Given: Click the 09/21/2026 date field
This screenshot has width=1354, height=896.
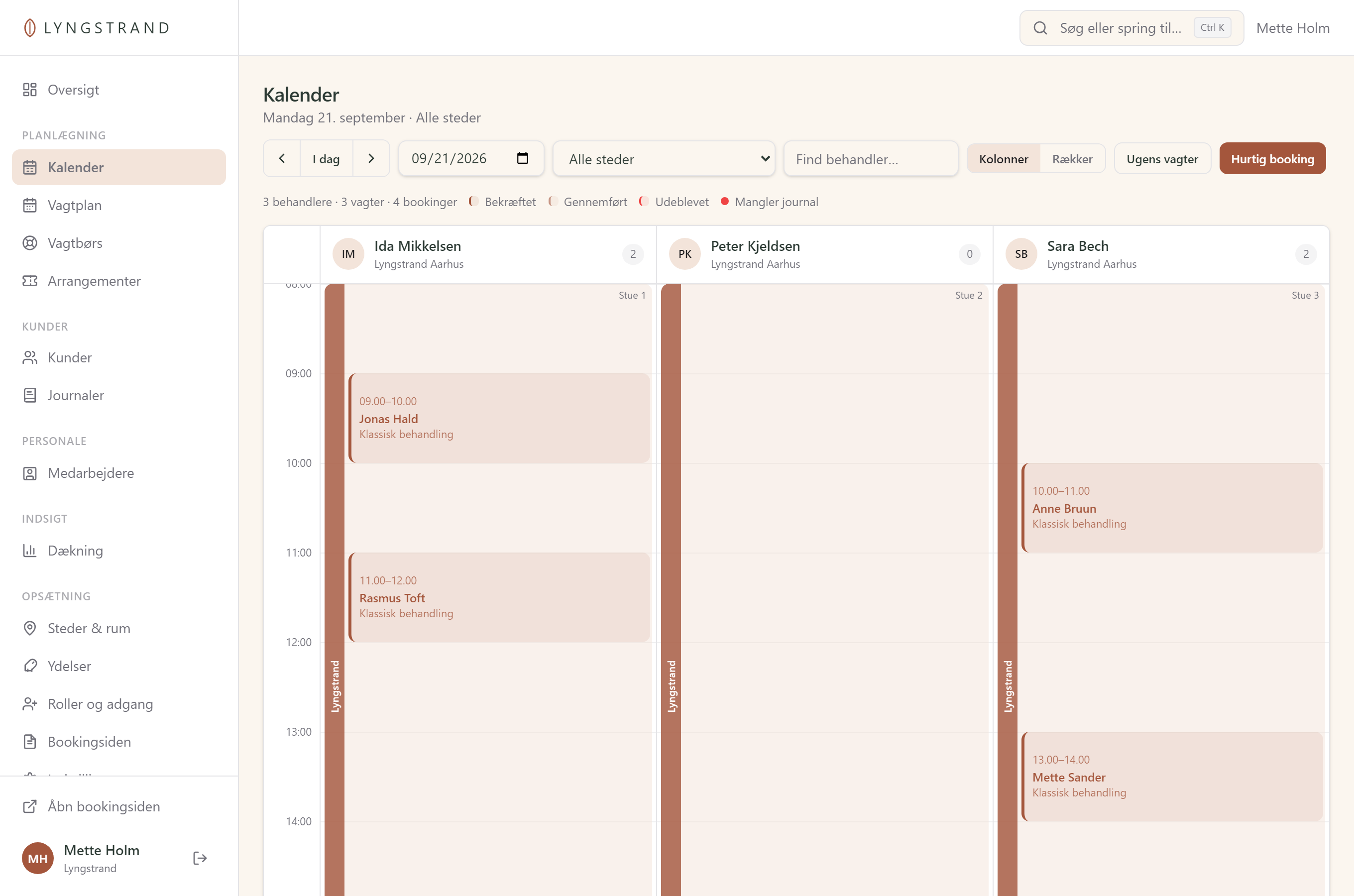Looking at the screenshot, I should click(x=471, y=158).
